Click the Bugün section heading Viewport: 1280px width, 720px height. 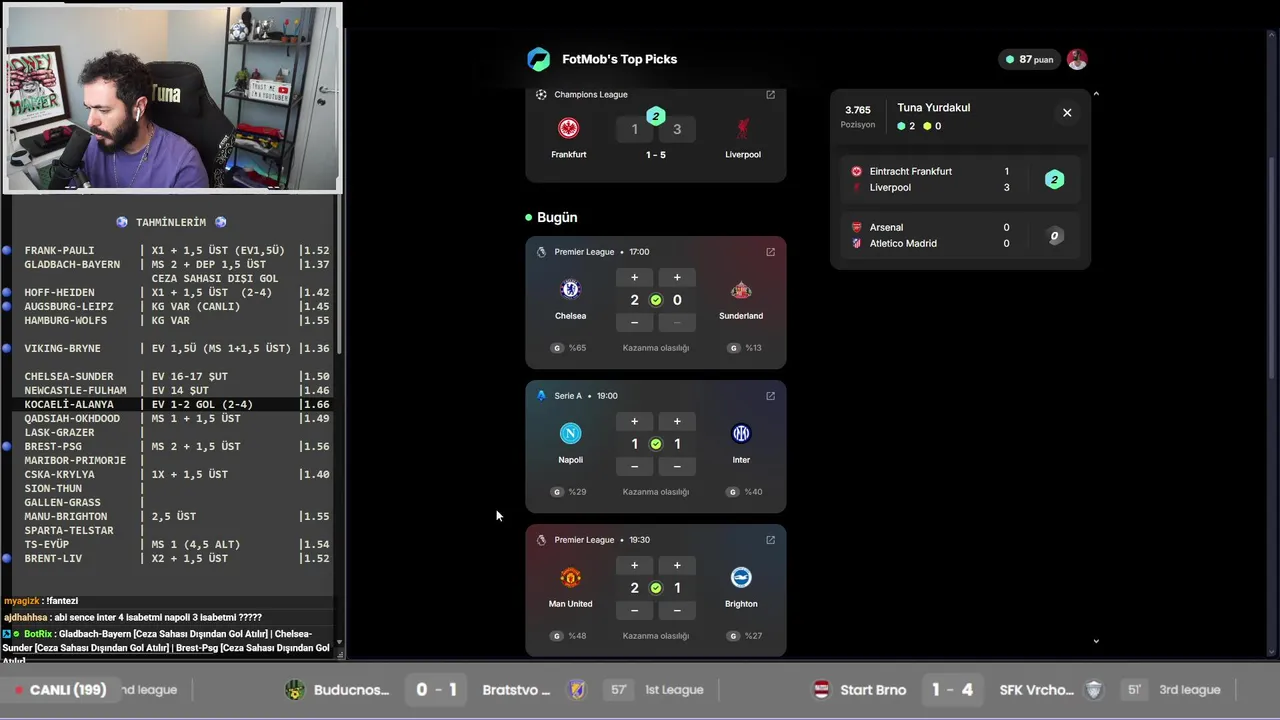(557, 217)
